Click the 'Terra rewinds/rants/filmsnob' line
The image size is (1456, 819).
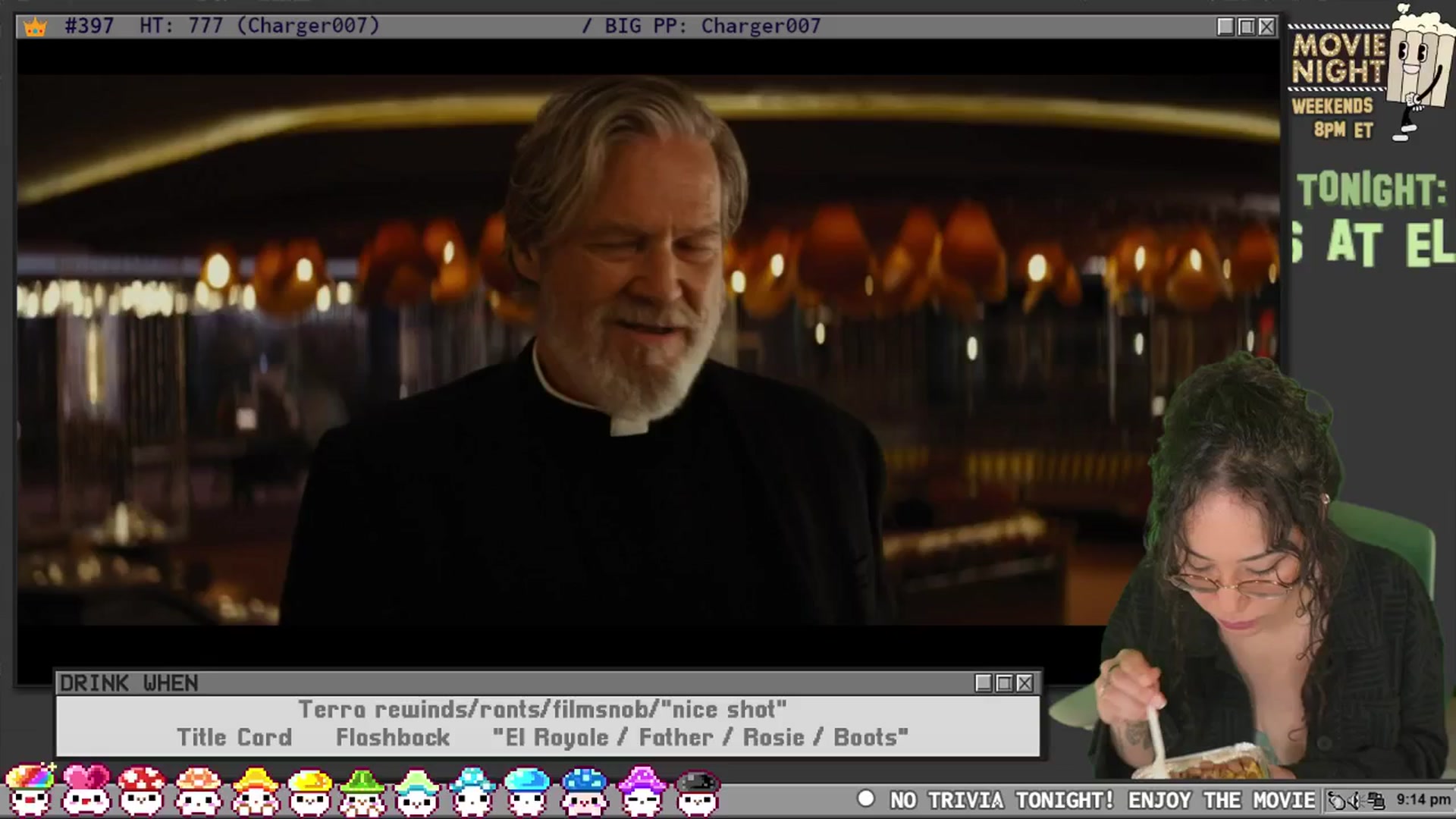coord(542,710)
